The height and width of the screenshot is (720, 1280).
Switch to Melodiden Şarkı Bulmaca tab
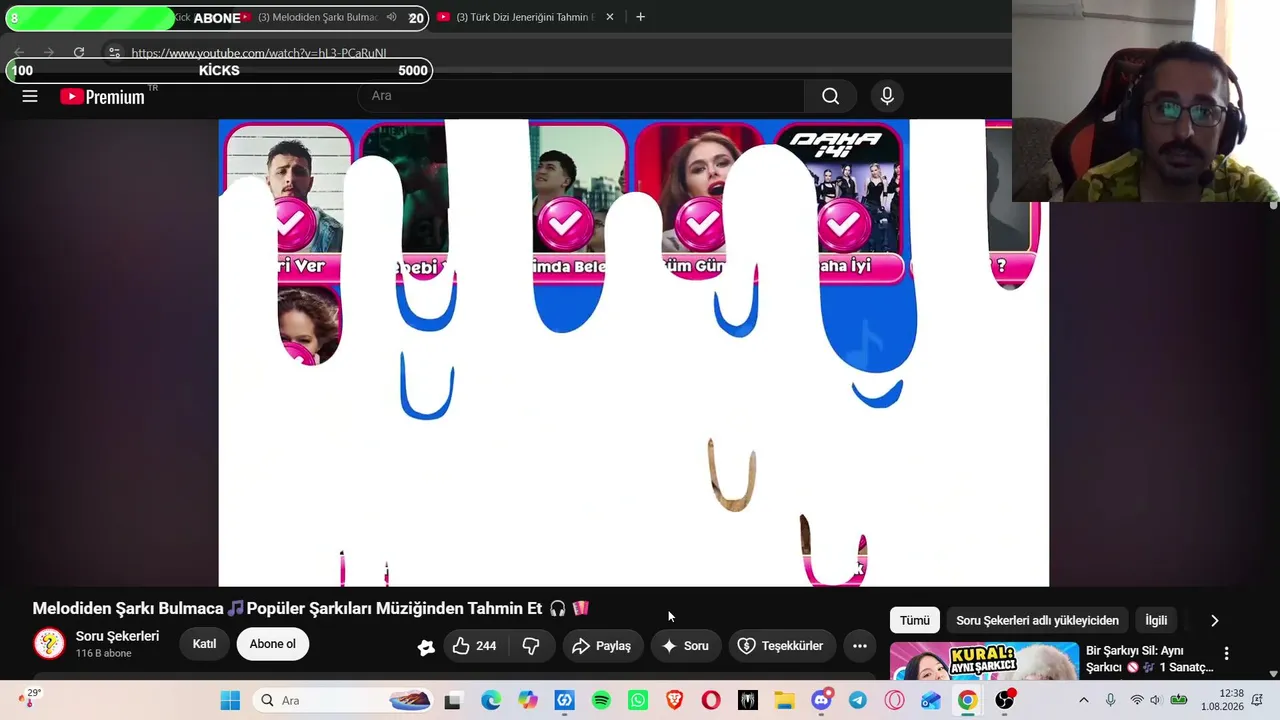(x=318, y=17)
